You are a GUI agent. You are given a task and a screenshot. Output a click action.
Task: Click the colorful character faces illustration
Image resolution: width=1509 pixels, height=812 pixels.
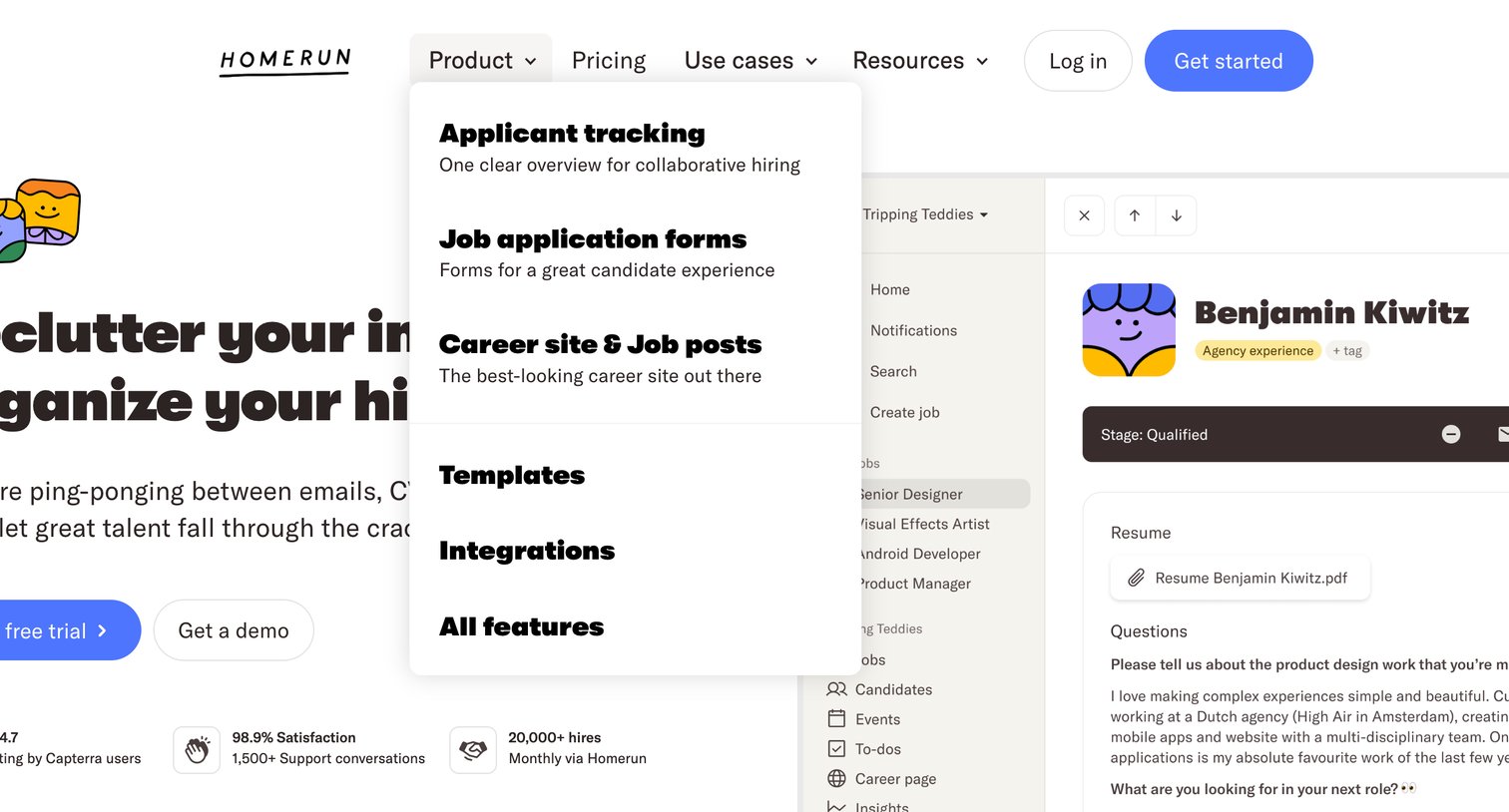point(40,220)
